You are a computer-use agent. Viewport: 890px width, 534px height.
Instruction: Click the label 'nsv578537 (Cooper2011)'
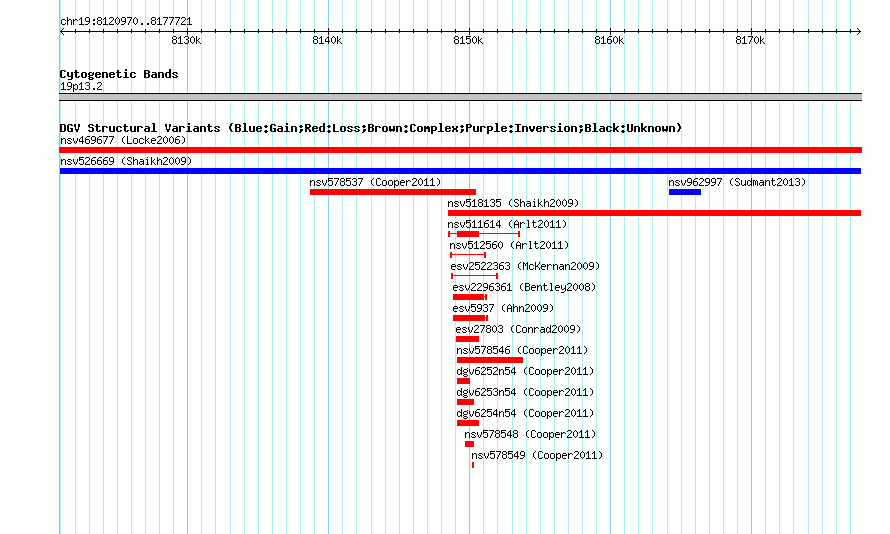pos(375,182)
